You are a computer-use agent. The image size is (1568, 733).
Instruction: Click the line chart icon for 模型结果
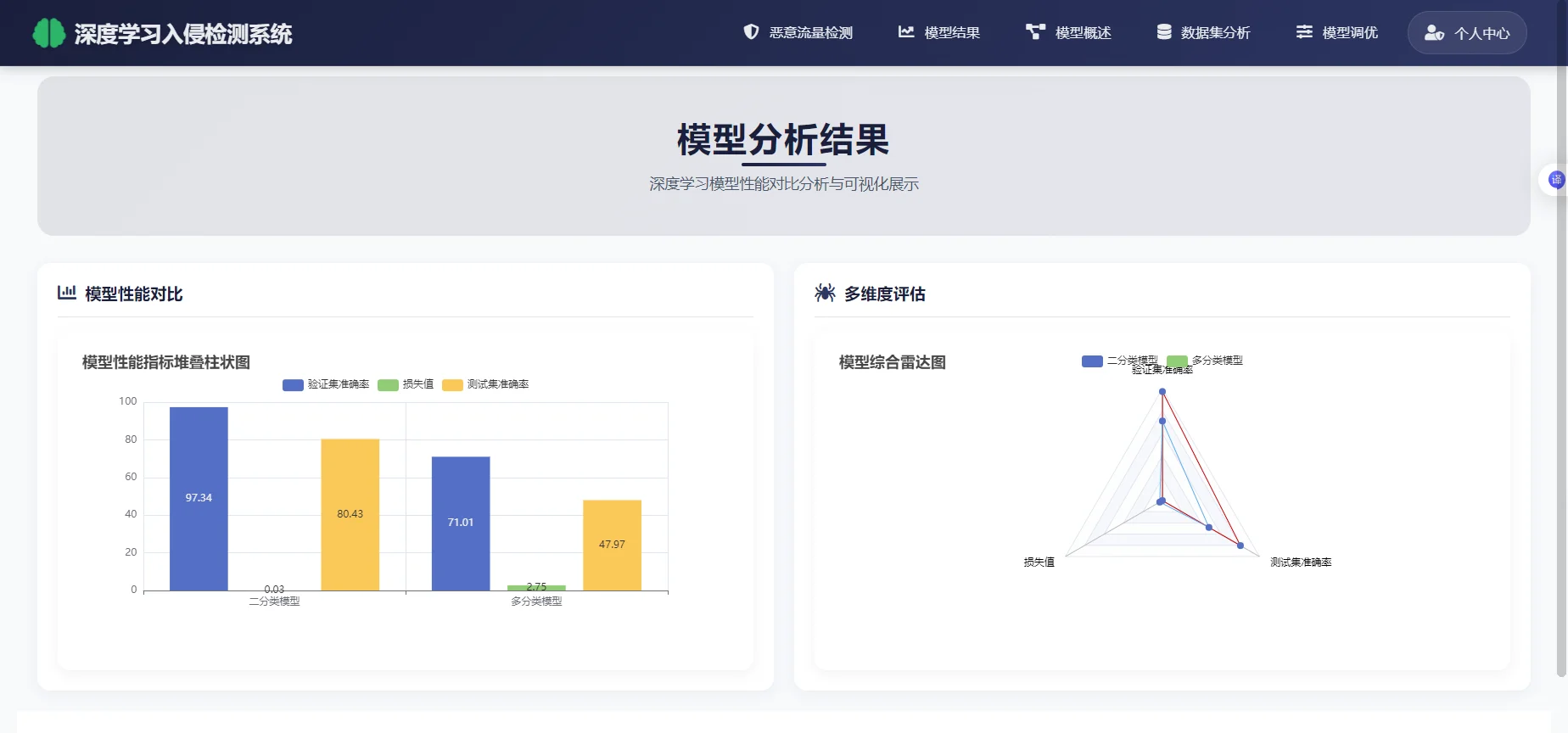(x=906, y=31)
